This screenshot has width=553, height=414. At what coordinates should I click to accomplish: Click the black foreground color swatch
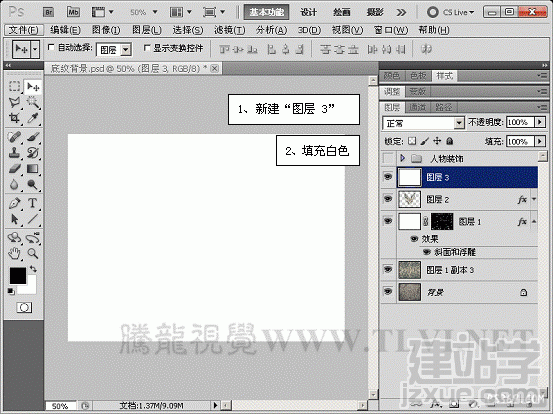pos(18,276)
